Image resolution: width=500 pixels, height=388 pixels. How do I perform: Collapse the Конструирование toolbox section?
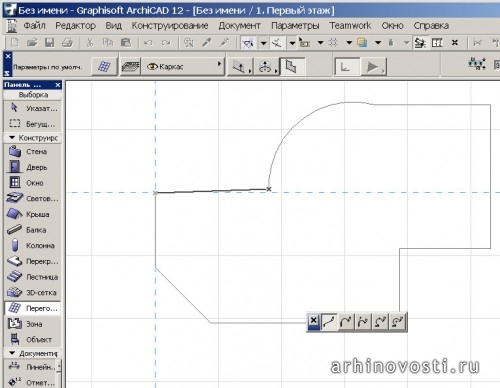[x=12, y=138]
